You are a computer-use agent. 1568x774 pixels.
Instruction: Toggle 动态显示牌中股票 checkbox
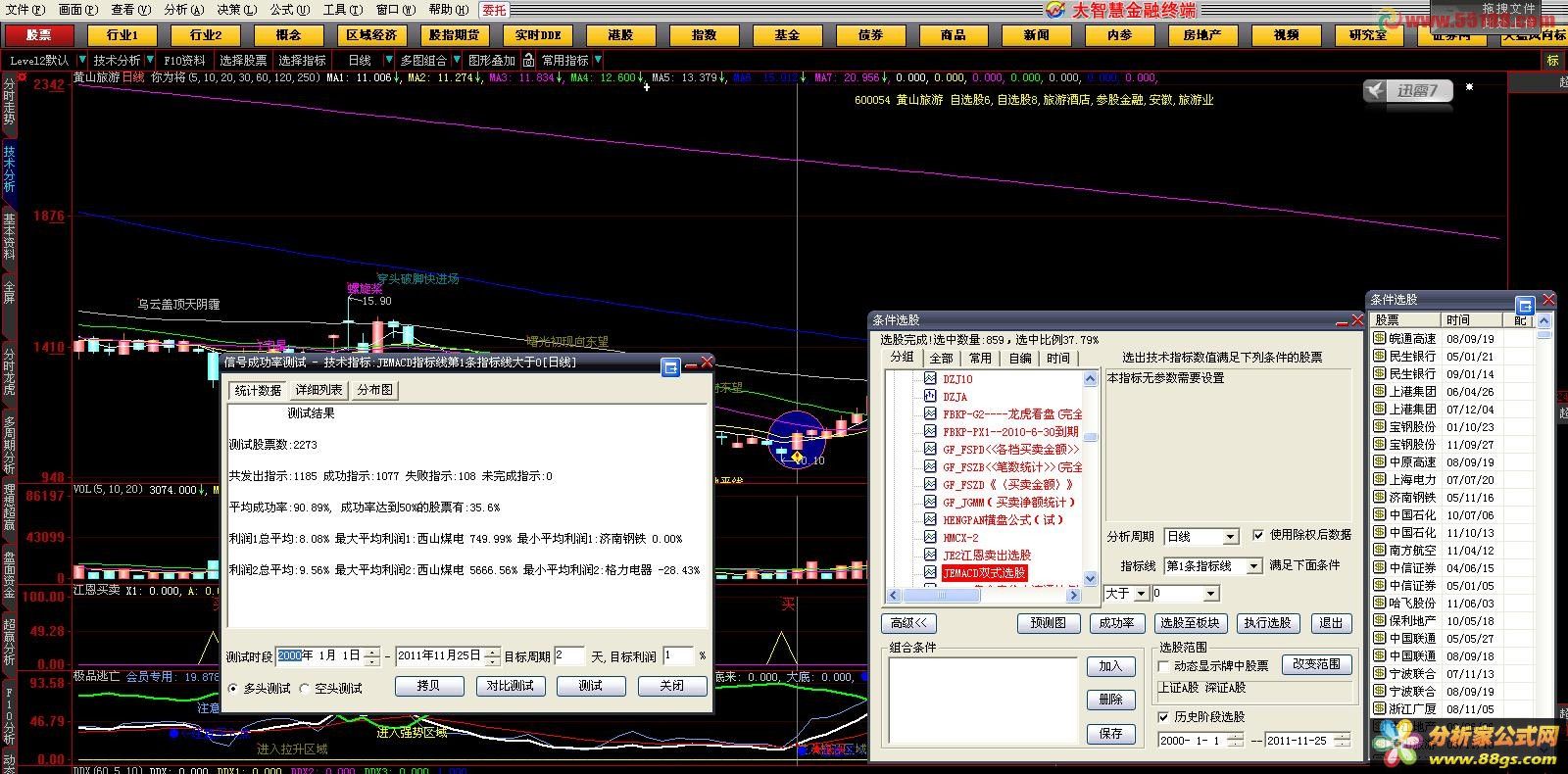pyautogui.click(x=1164, y=666)
